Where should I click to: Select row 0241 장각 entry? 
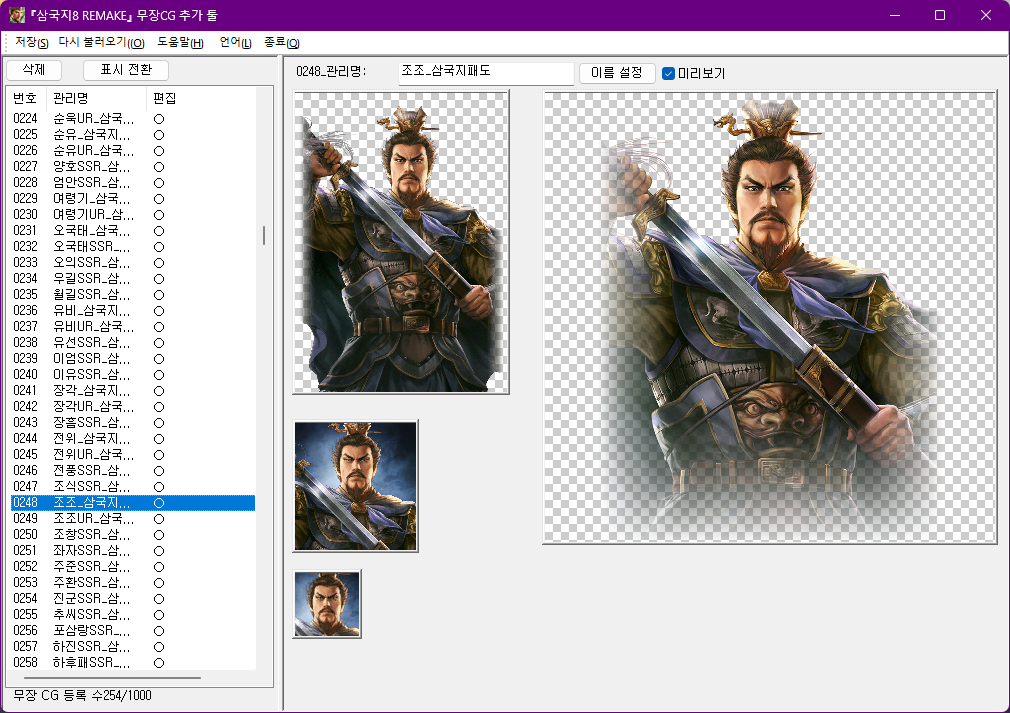coord(133,391)
